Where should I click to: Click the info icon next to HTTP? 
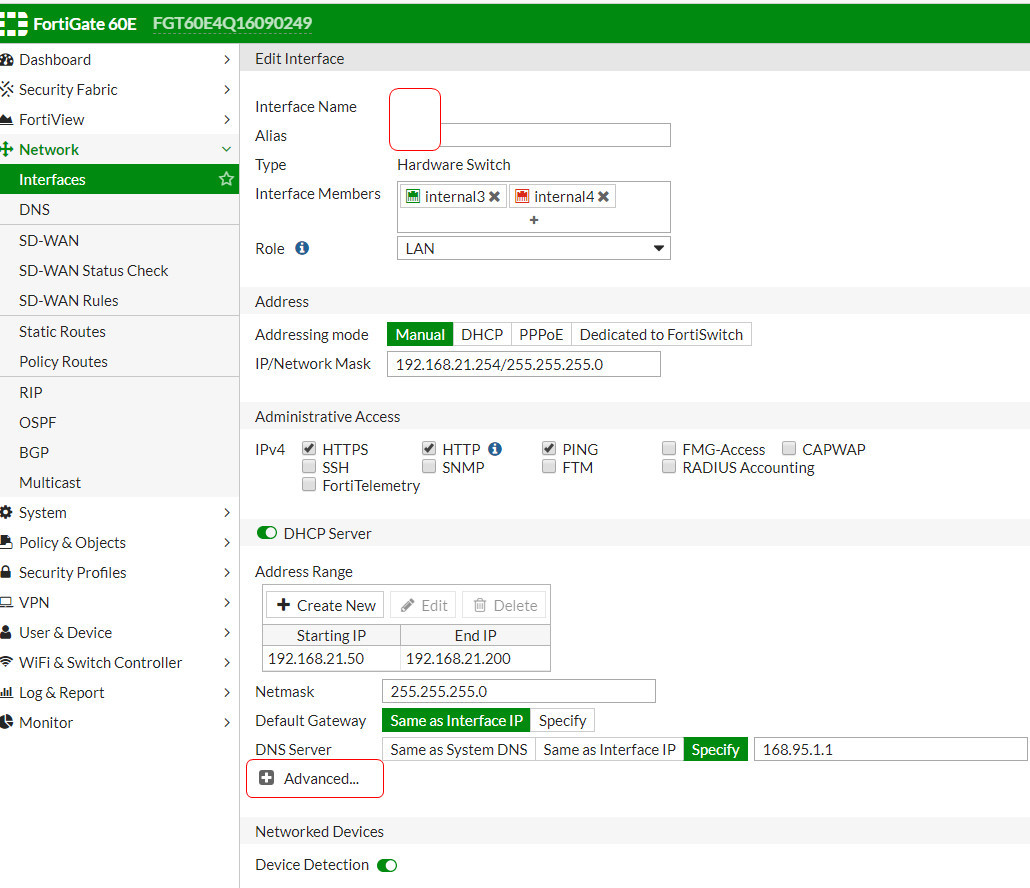point(495,449)
